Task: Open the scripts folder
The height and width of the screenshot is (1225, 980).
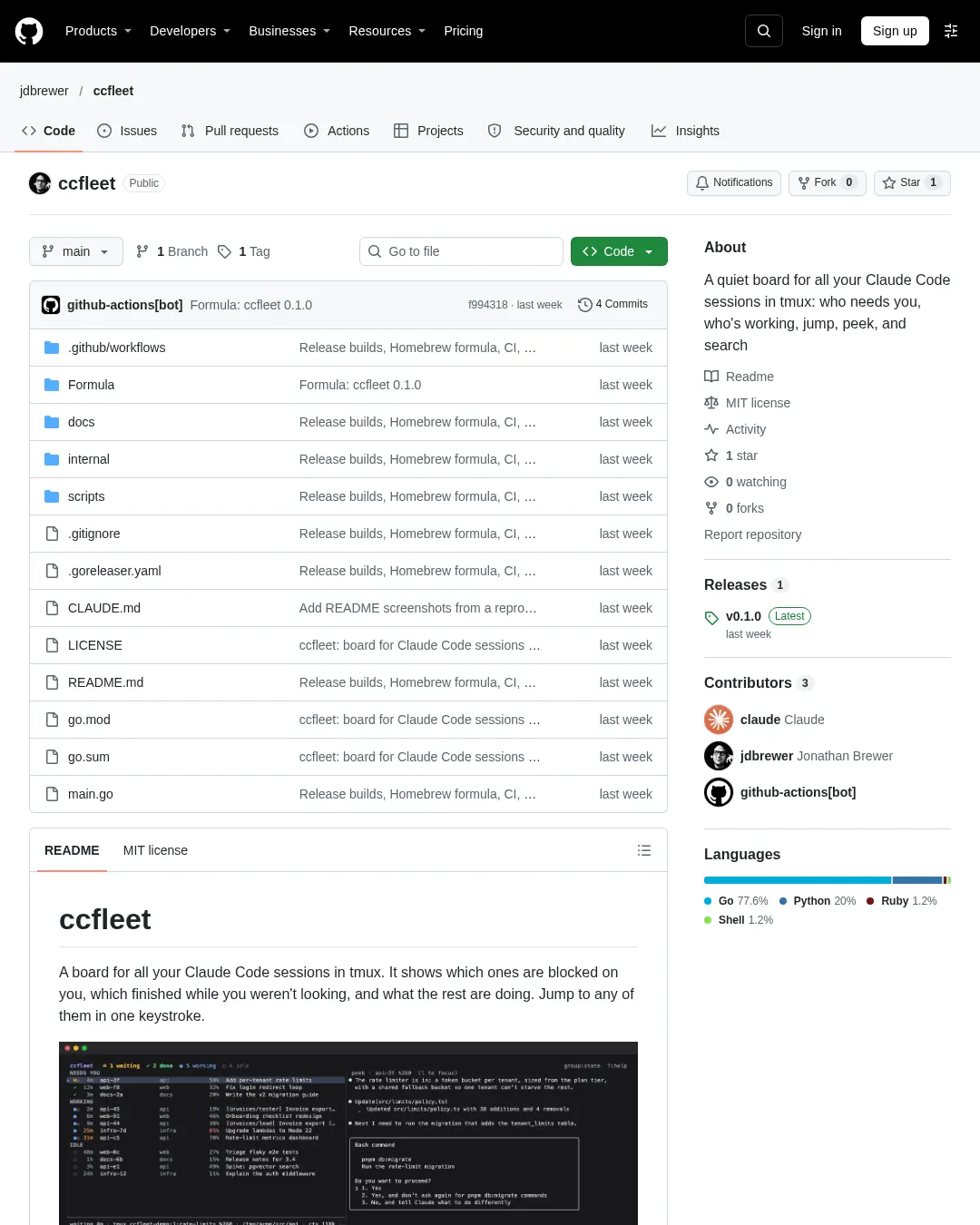Action: tap(86, 496)
